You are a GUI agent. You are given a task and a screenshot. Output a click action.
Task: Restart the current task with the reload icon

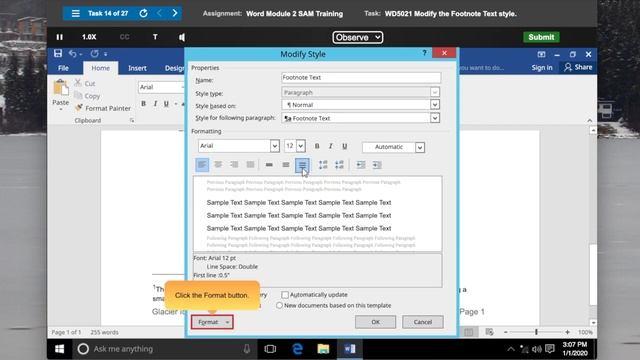pos(143,13)
